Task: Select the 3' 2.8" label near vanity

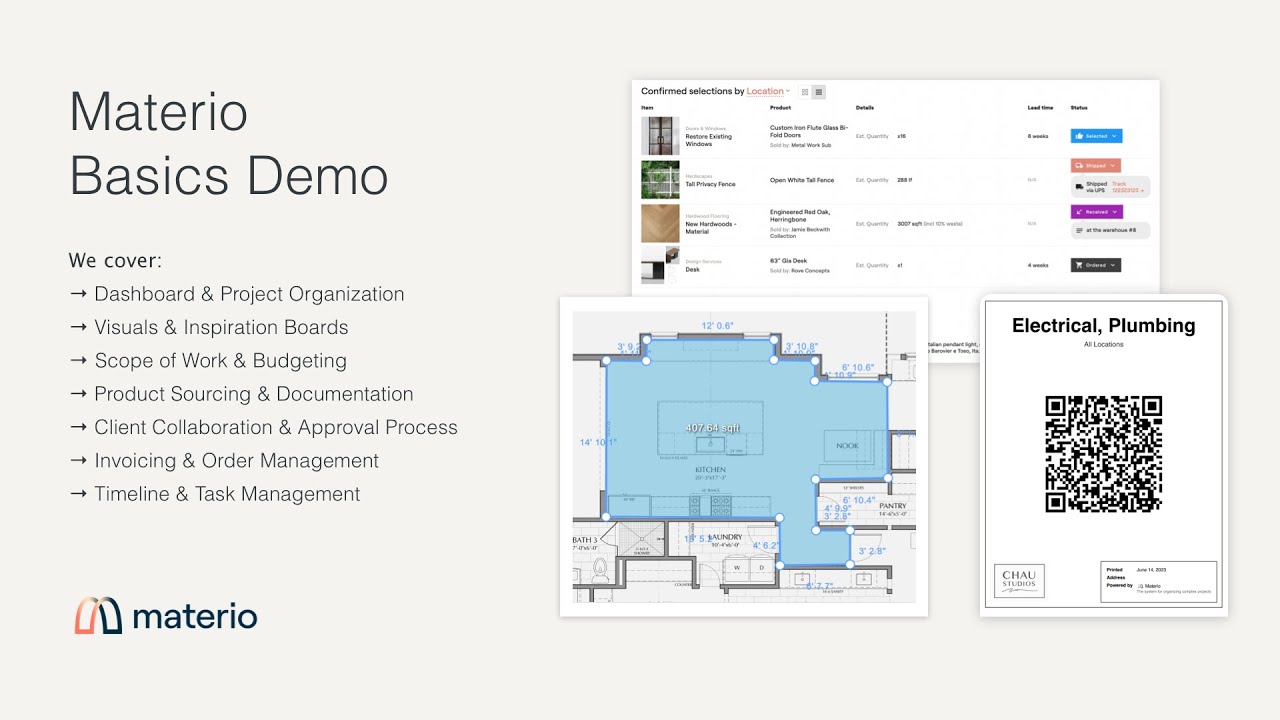Action: [872, 551]
